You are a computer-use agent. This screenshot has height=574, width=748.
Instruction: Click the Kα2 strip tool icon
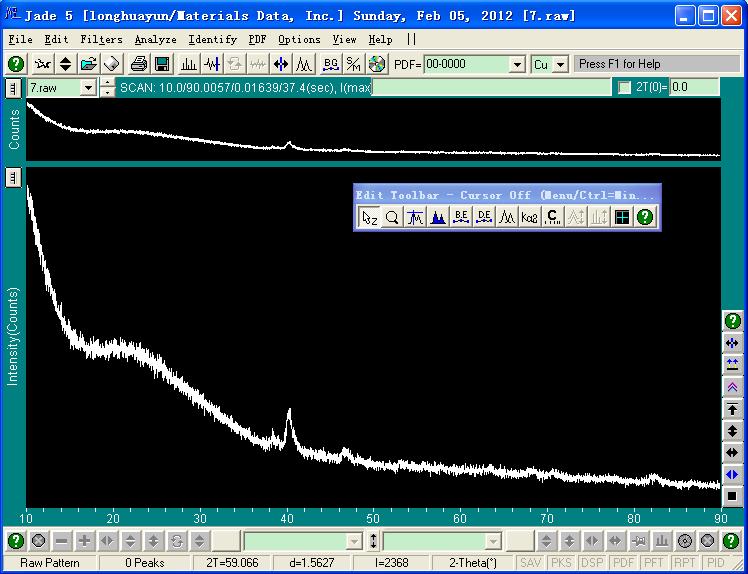click(529, 217)
